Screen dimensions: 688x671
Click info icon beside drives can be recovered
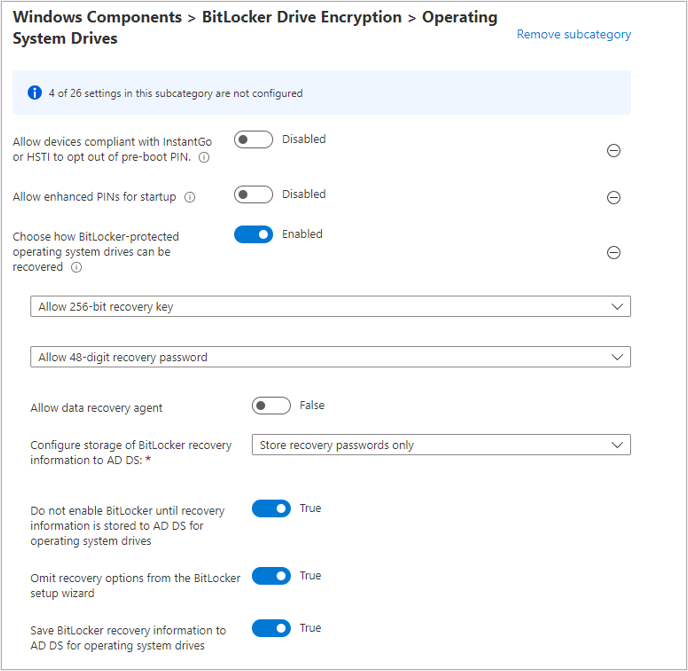(77, 267)
